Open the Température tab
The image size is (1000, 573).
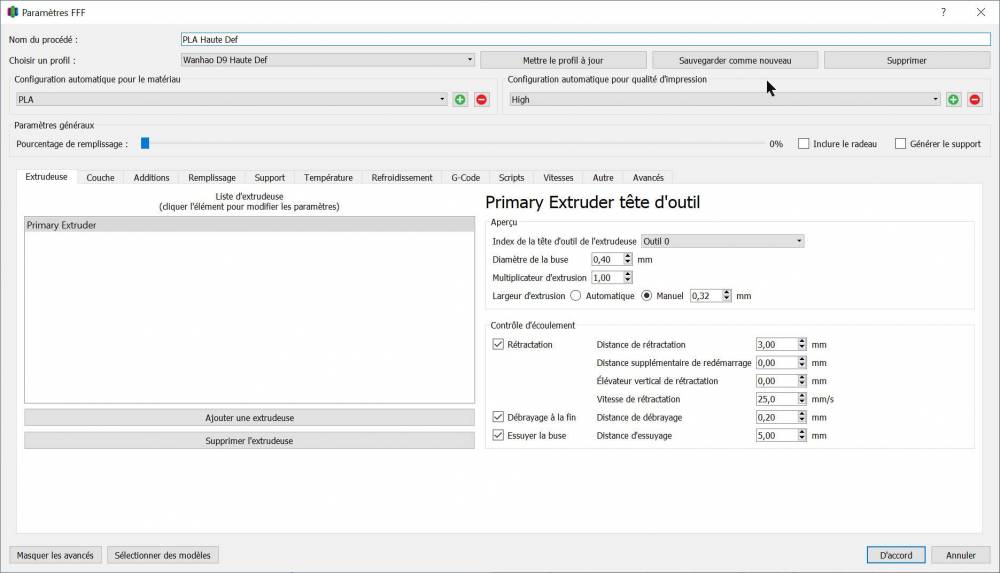coord(328,177)
